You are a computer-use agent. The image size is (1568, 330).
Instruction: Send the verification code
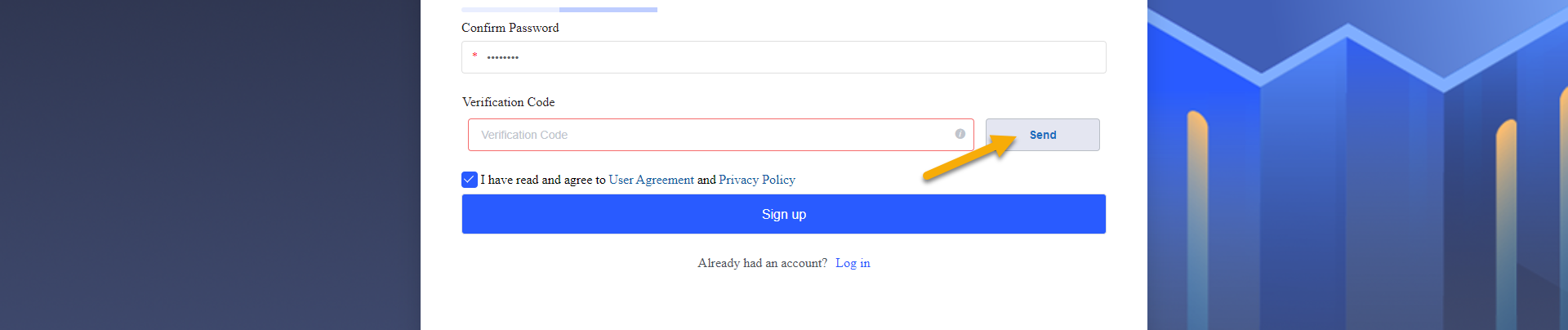click(x=1042, y=135)
